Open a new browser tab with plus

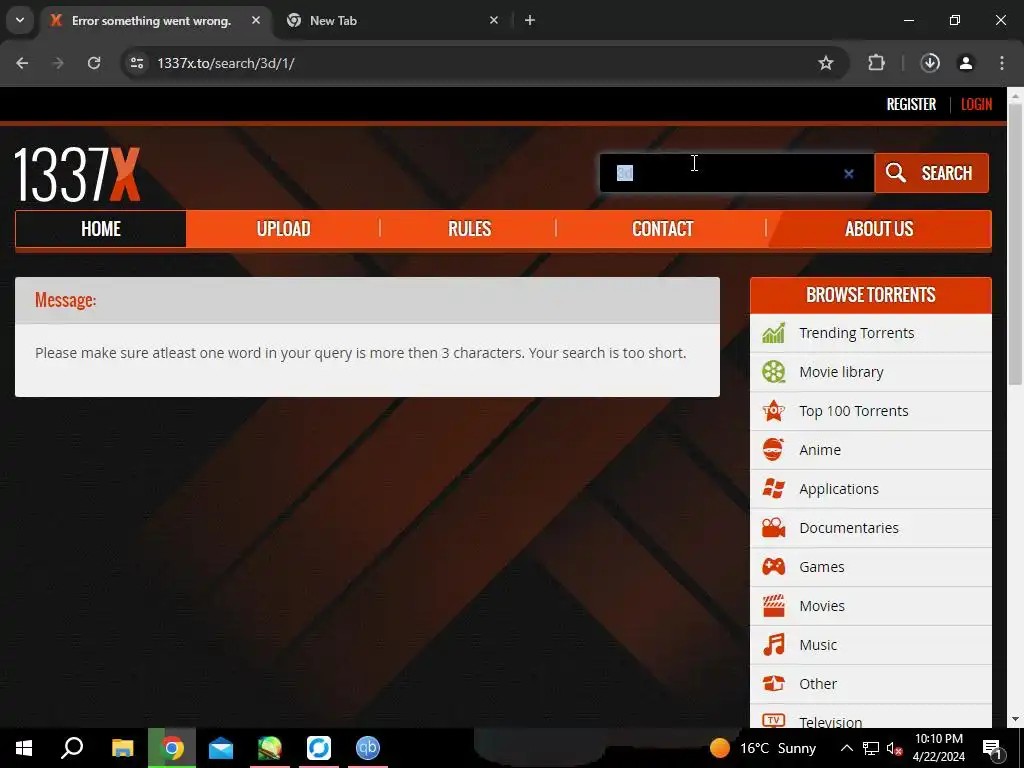pyautogui.click(x=530, y=20)
